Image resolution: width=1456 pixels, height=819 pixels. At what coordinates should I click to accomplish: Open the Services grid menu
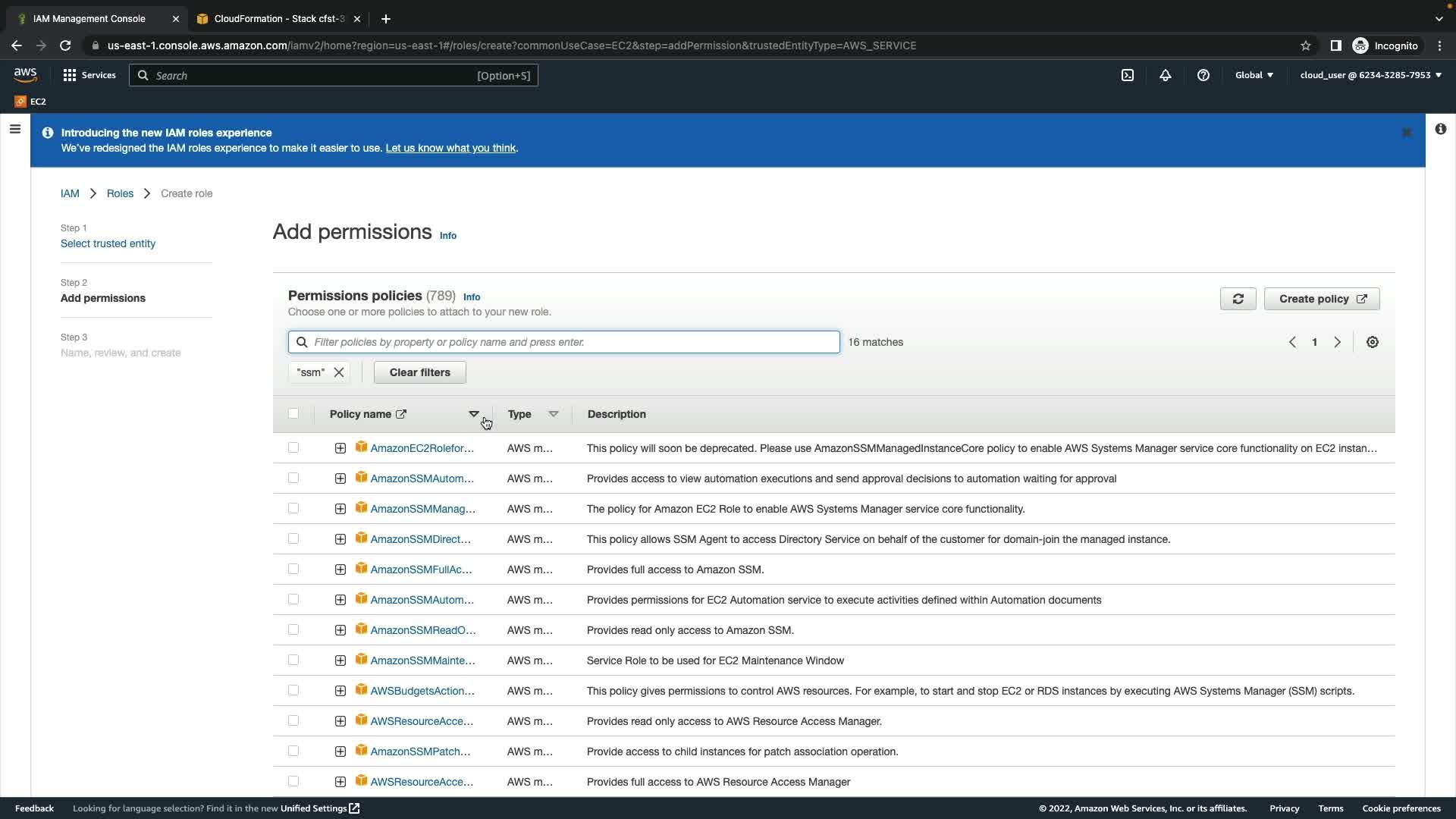pos(89,75)
